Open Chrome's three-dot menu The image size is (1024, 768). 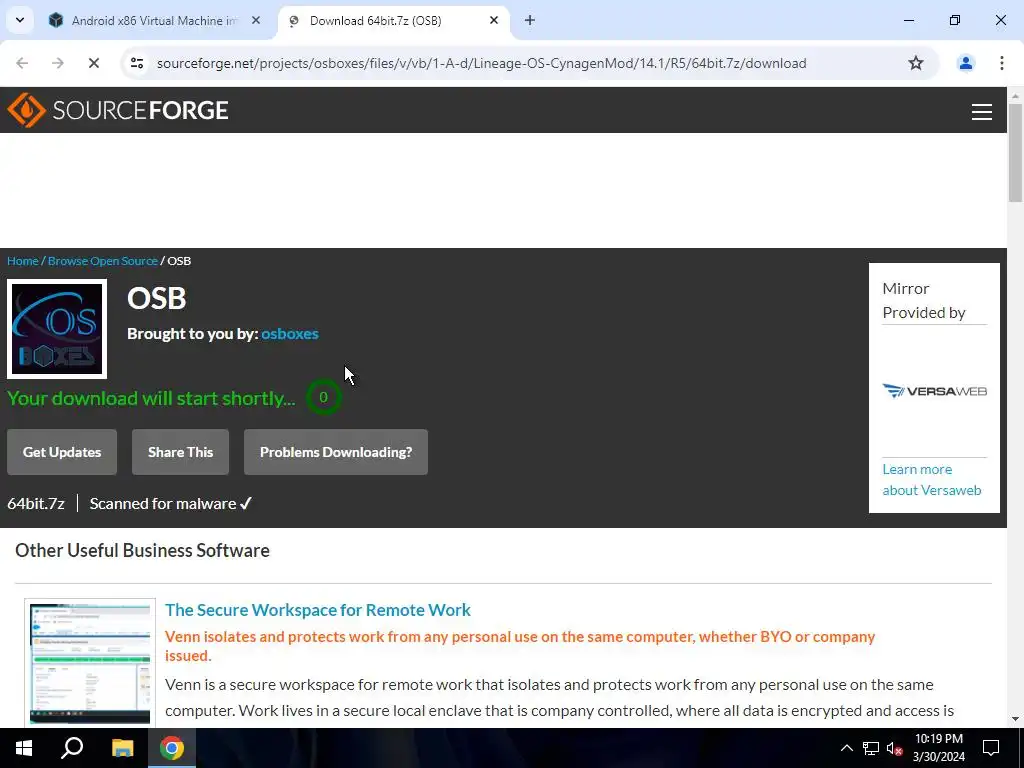1002,63
